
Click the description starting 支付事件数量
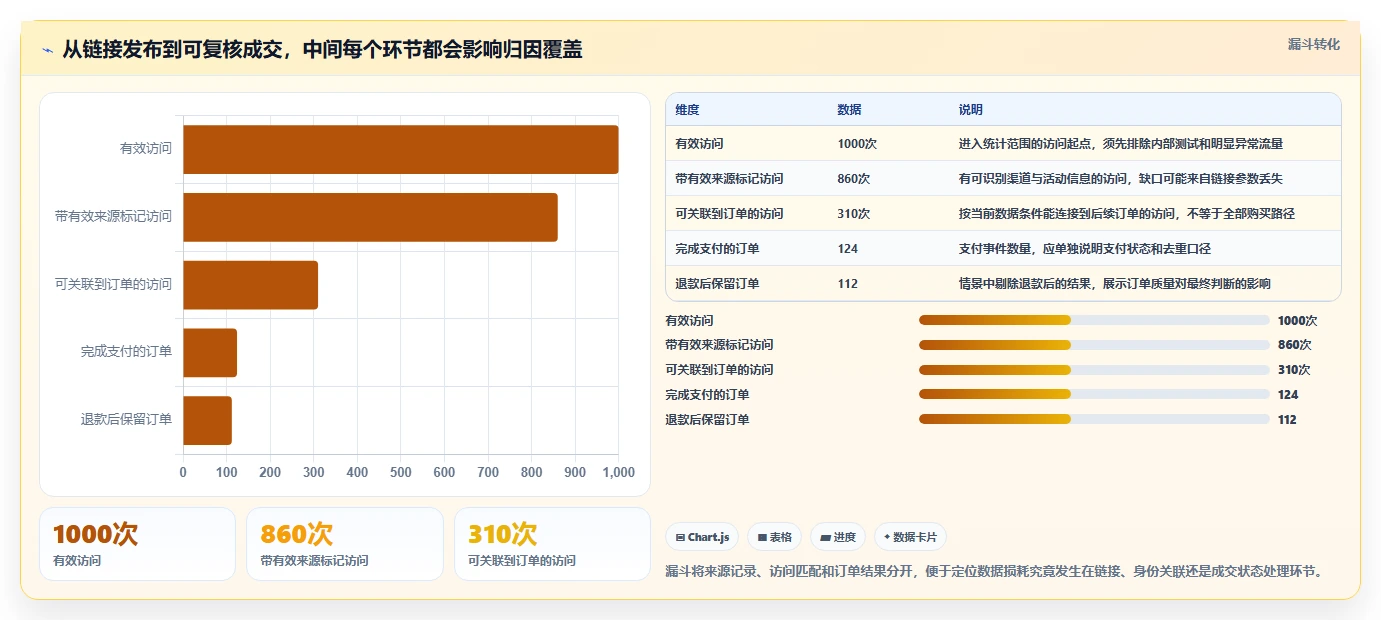[x=1084, y=249]
